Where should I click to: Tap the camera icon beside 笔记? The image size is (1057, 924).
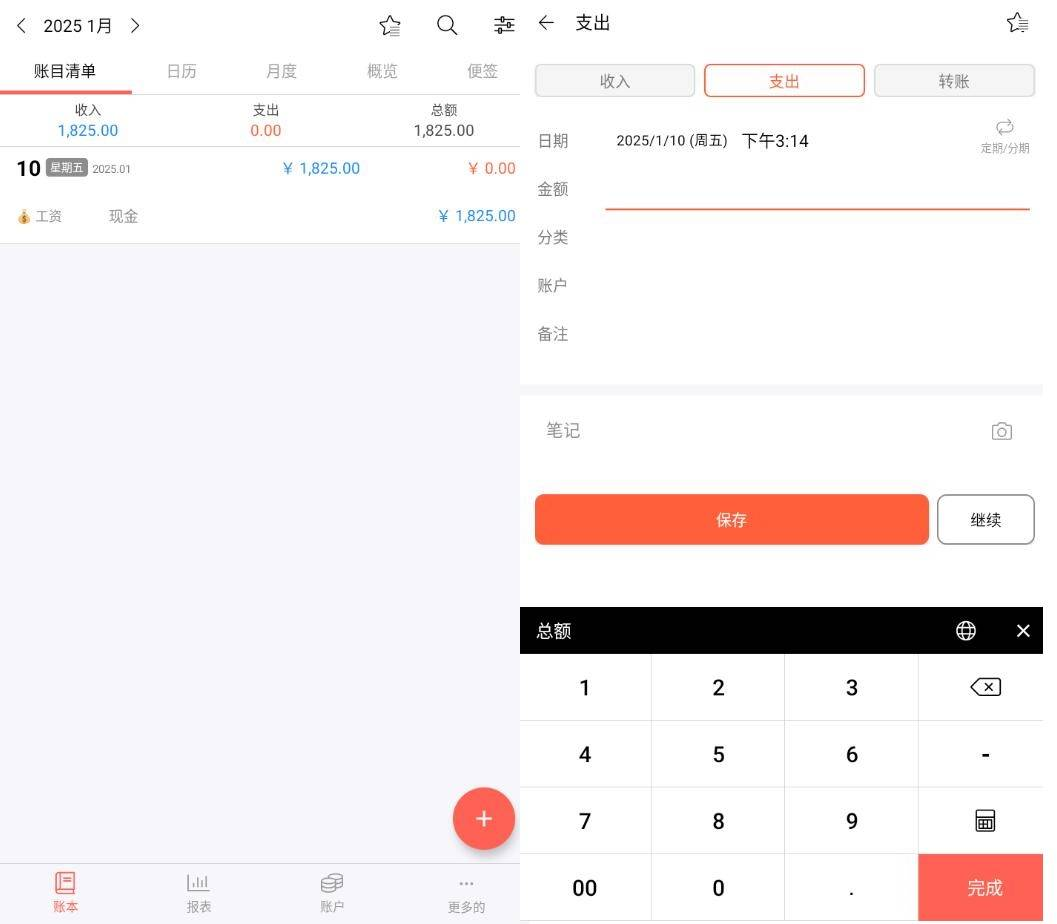point(1001,431)
